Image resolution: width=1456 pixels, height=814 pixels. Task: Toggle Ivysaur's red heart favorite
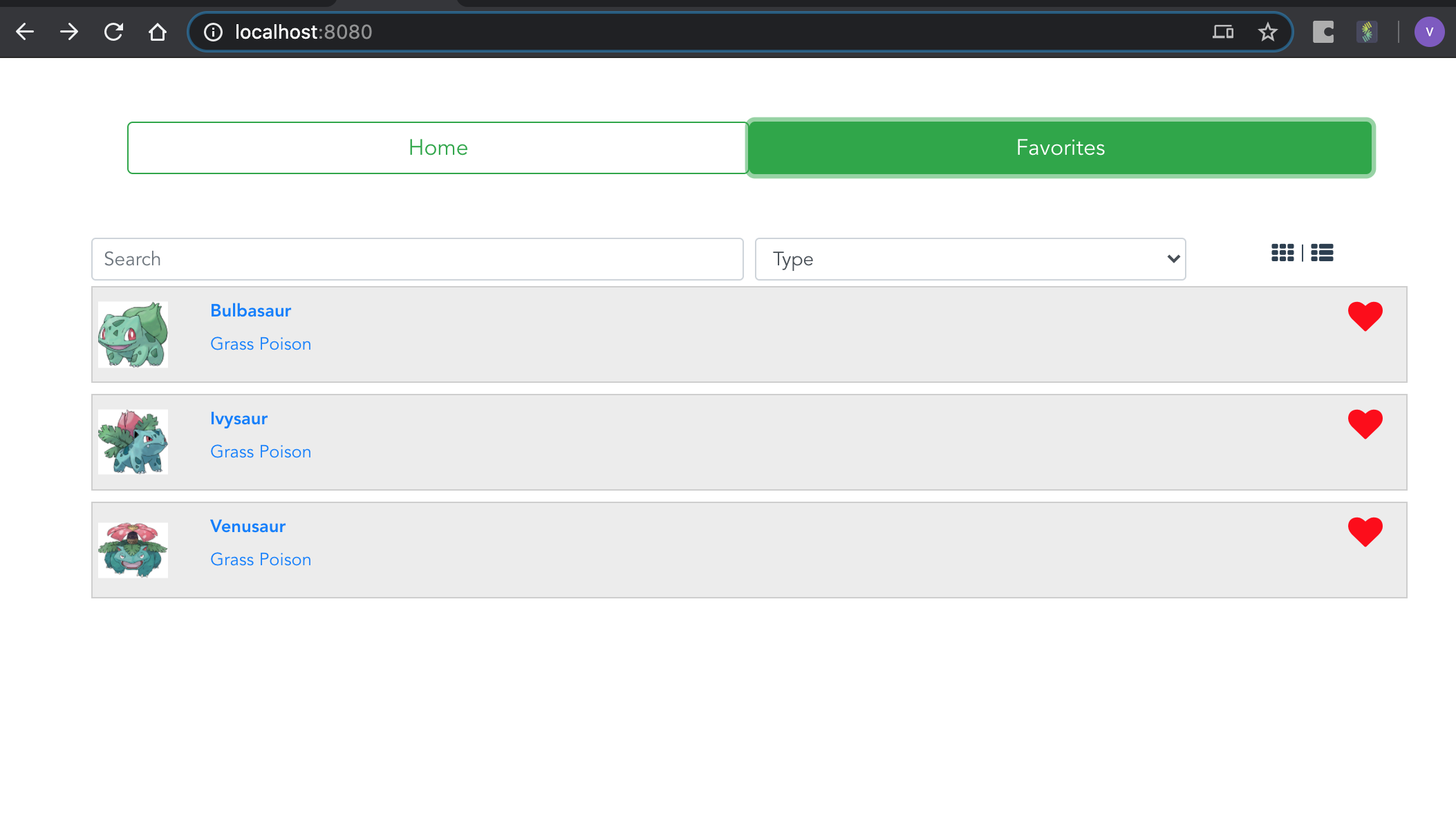[x=1365, y=424]
